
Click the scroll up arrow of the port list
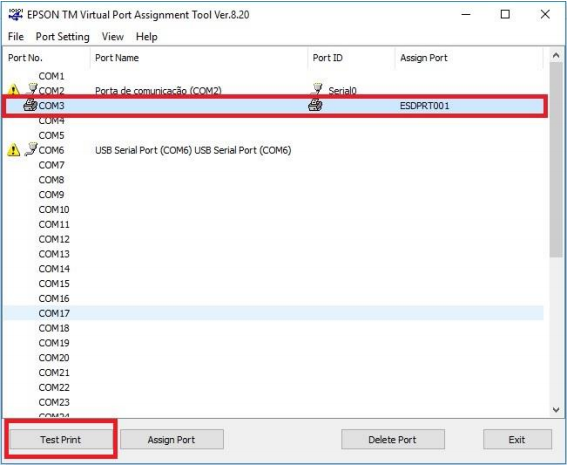point(556,55)
